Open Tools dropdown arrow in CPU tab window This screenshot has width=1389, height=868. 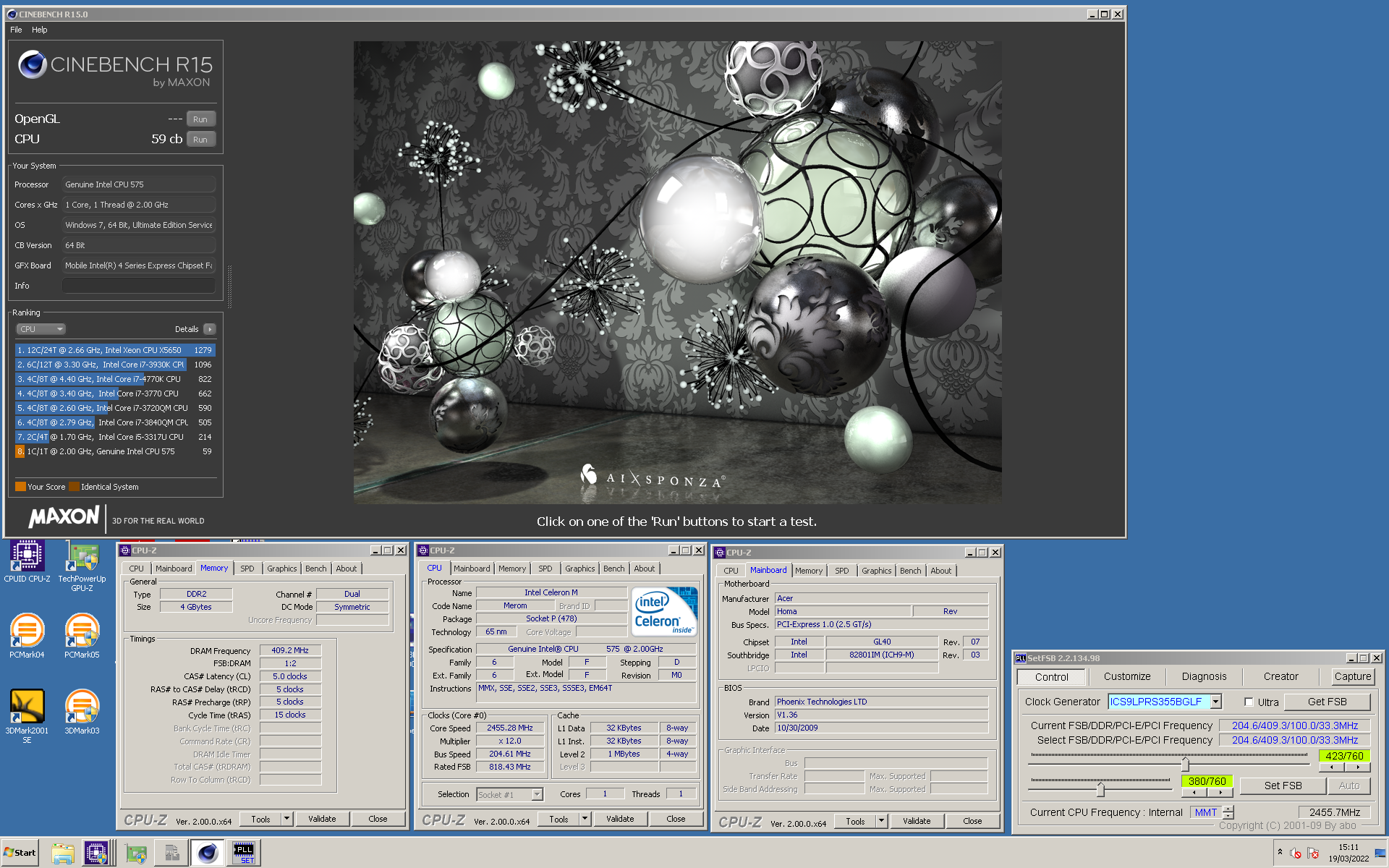pos(585,819)
